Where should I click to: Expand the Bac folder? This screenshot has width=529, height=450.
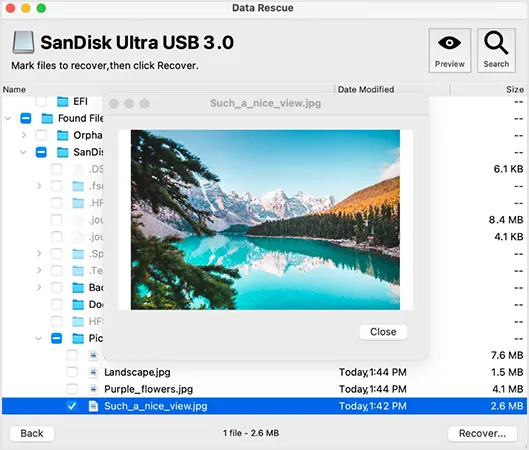(x=39, y=287)
